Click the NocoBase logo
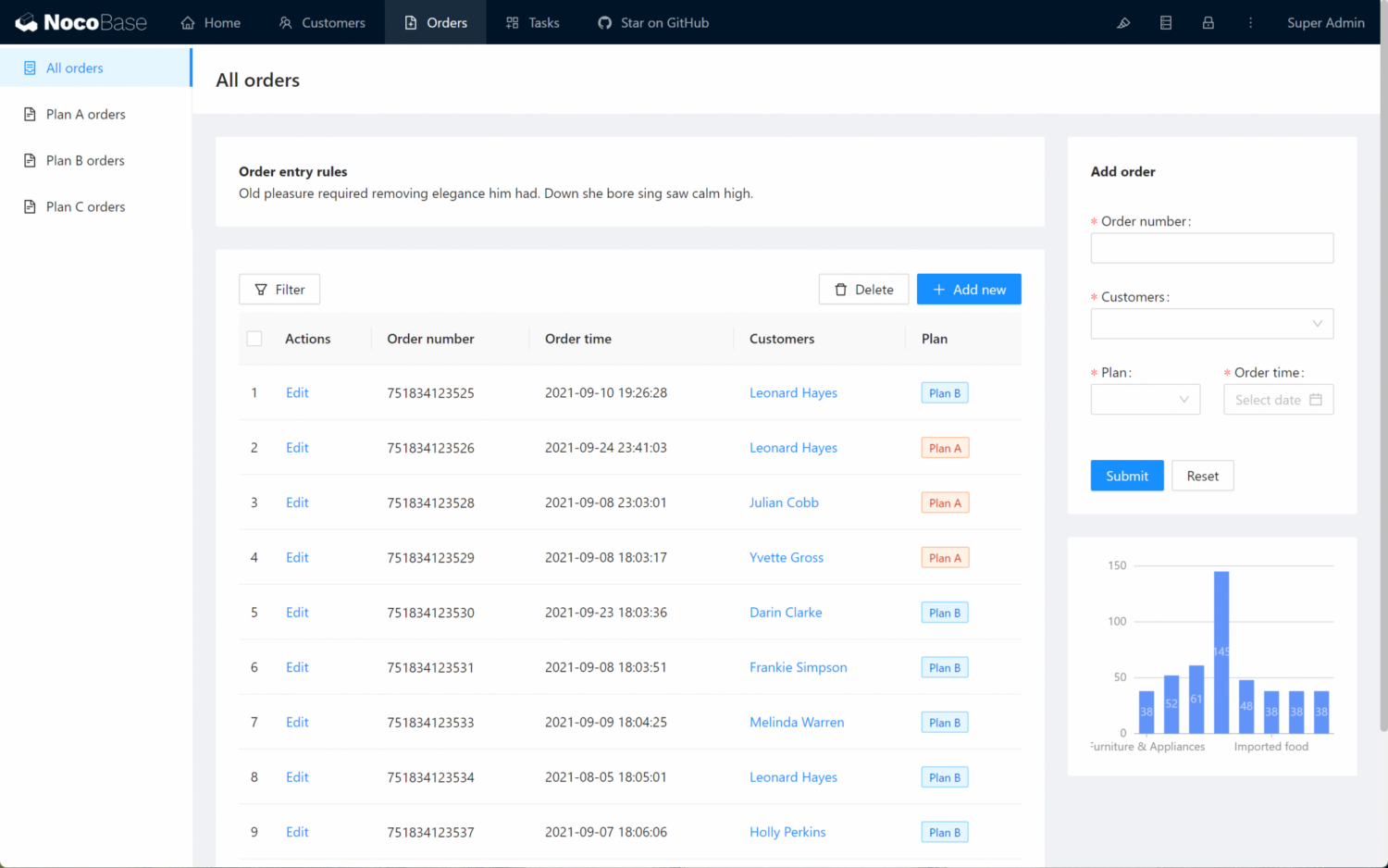The image size is (1388, 868). click(x=81, y=22)
